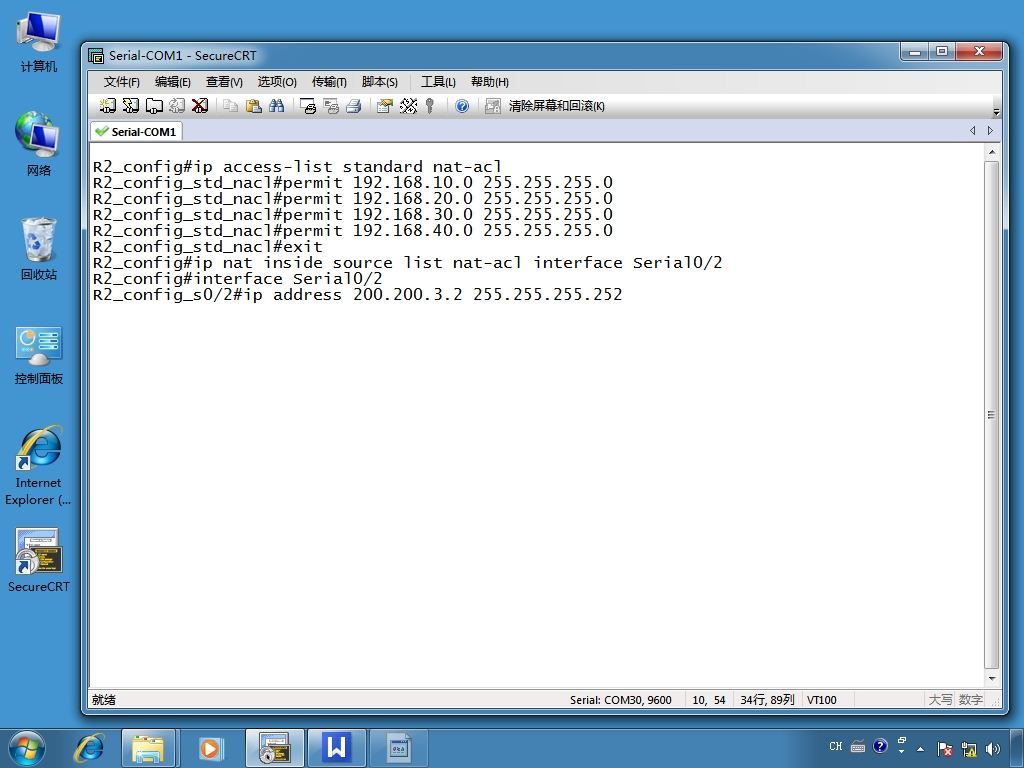
Task: Click the Paste clipboard toolbar icon
Action: 253,106
